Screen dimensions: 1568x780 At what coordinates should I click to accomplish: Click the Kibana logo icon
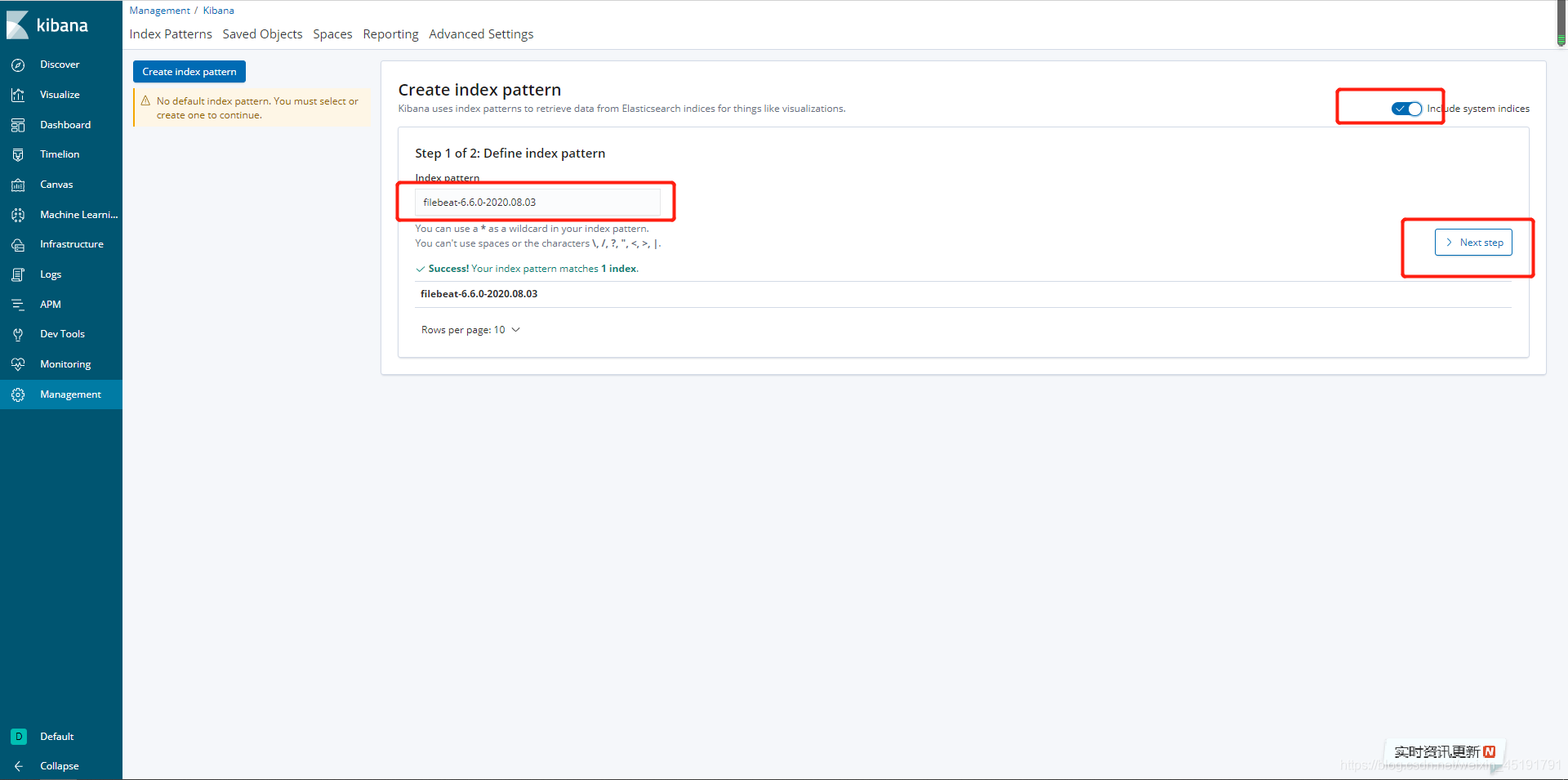tap(18, 25)
